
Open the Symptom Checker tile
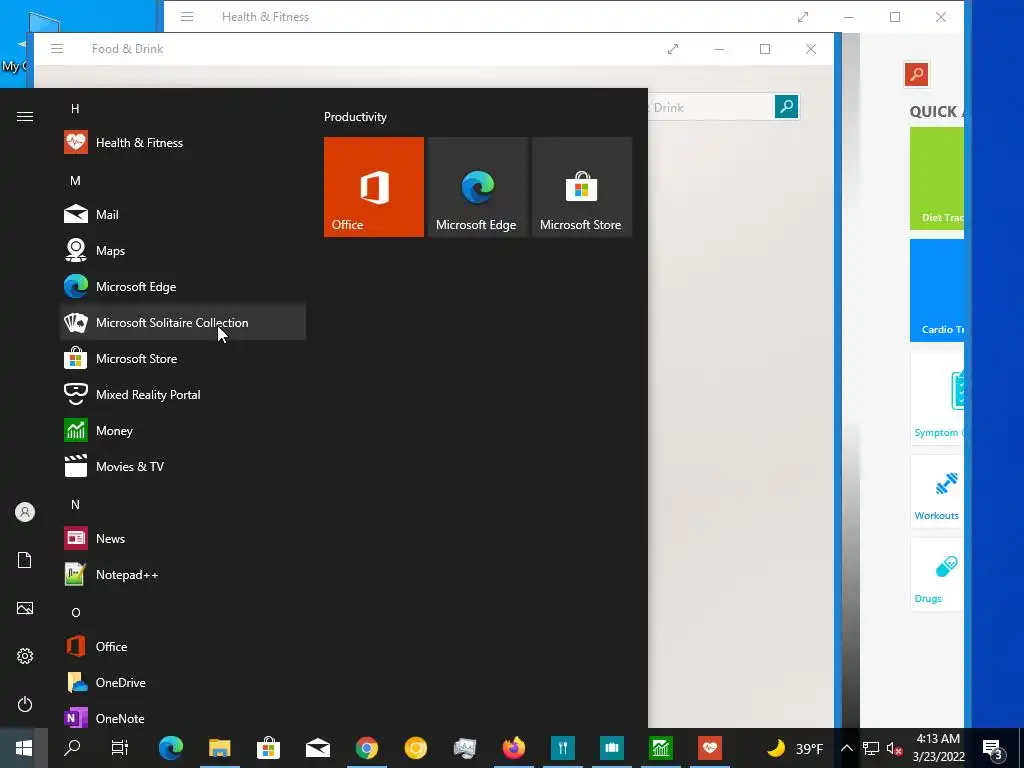pos(936,399)
